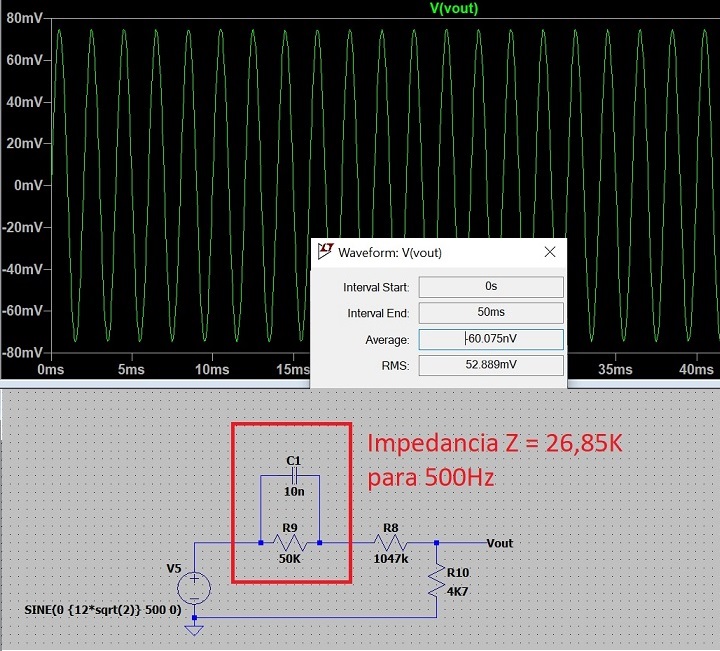This screenshot has height=651, width=720.
Task: Click the 40ms time axis label
Action: click(x=696, y=370)
